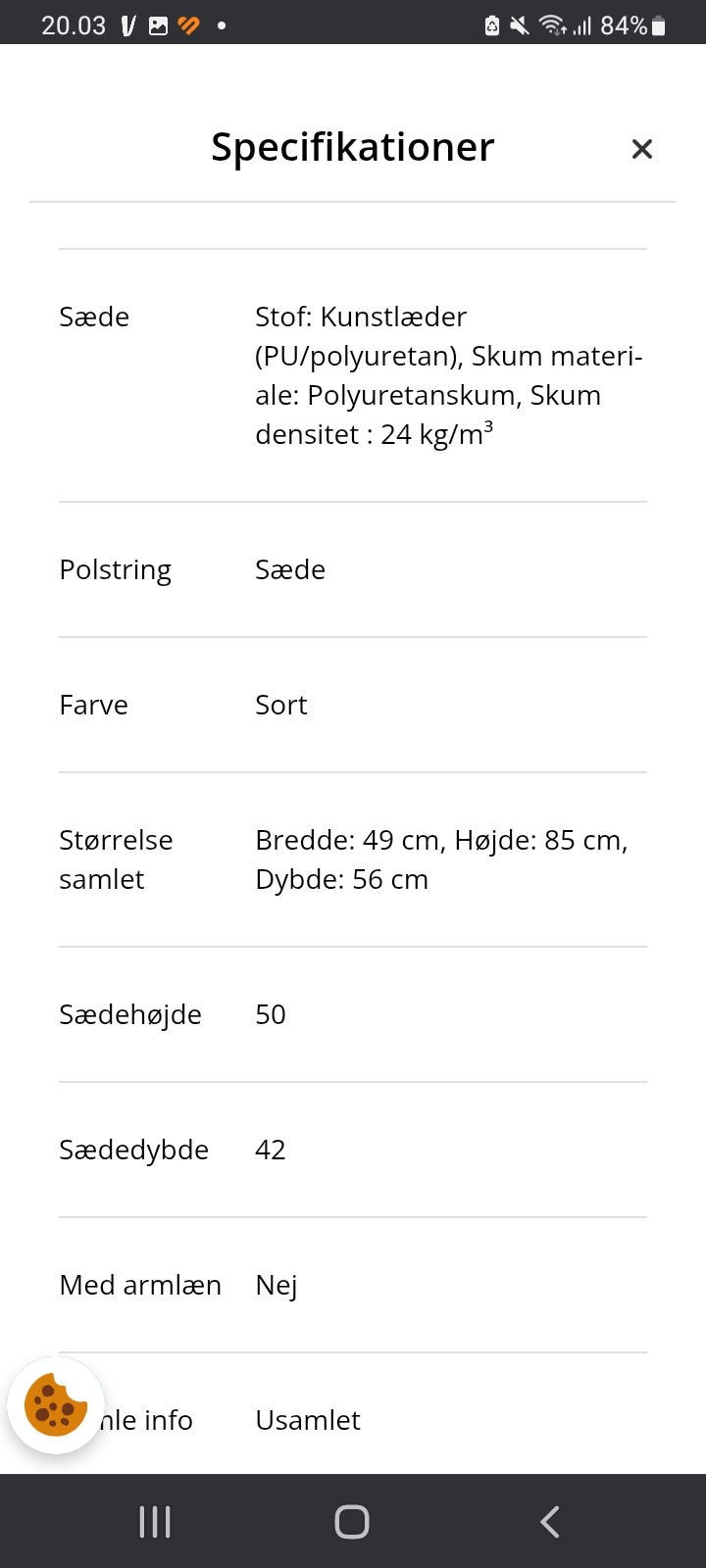
Task: Close the Specifikationer dialog
Action: (642, 149)
